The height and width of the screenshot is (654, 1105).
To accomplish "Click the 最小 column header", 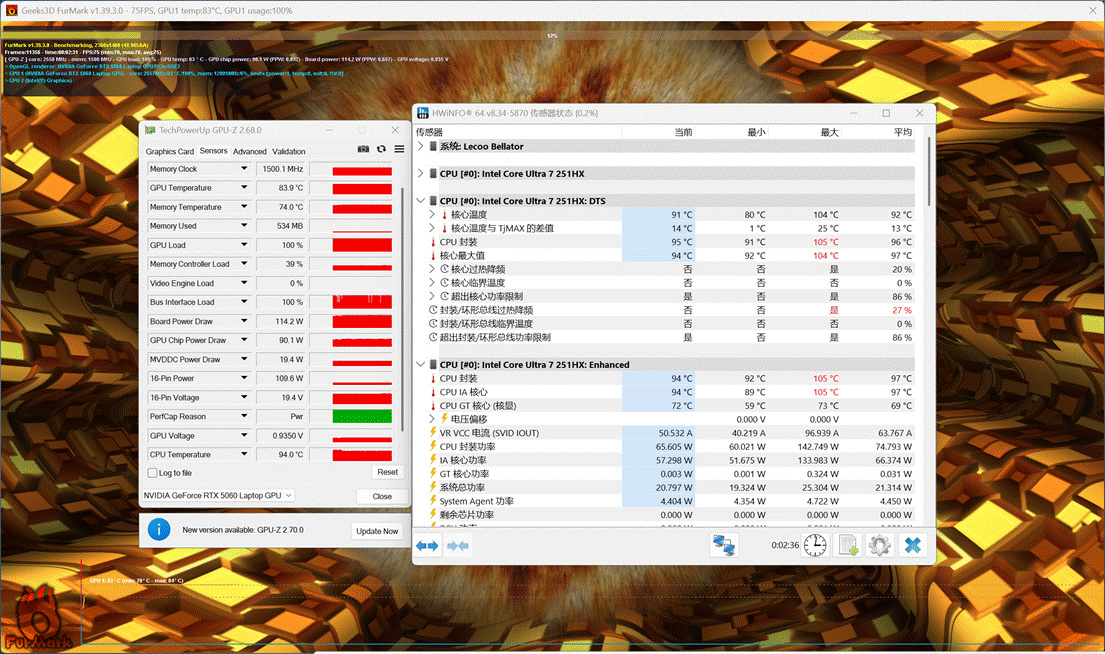I will click(x=757, y=132).
